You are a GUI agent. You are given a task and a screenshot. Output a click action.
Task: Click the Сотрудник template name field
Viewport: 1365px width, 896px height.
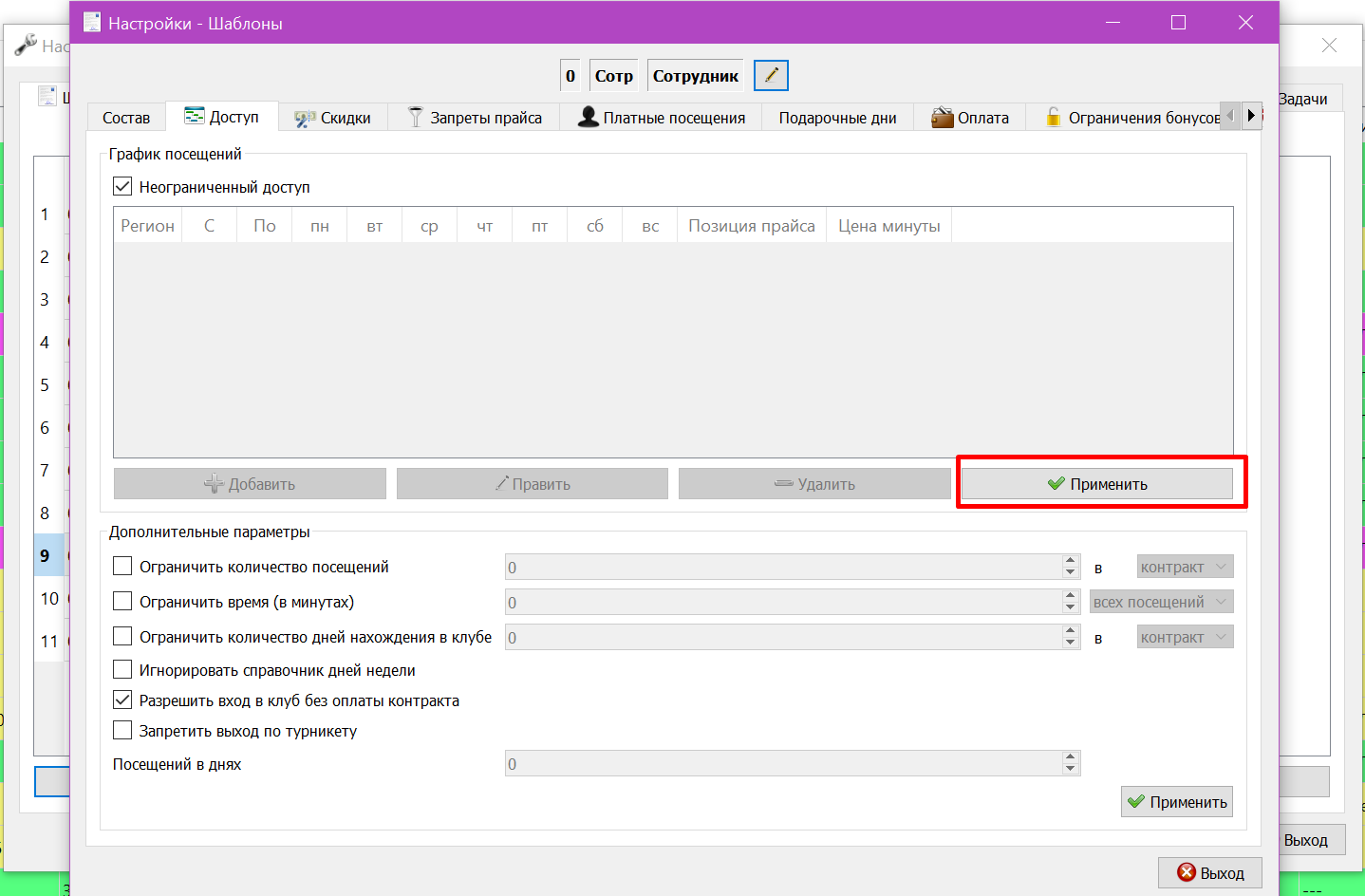(696, 76)
